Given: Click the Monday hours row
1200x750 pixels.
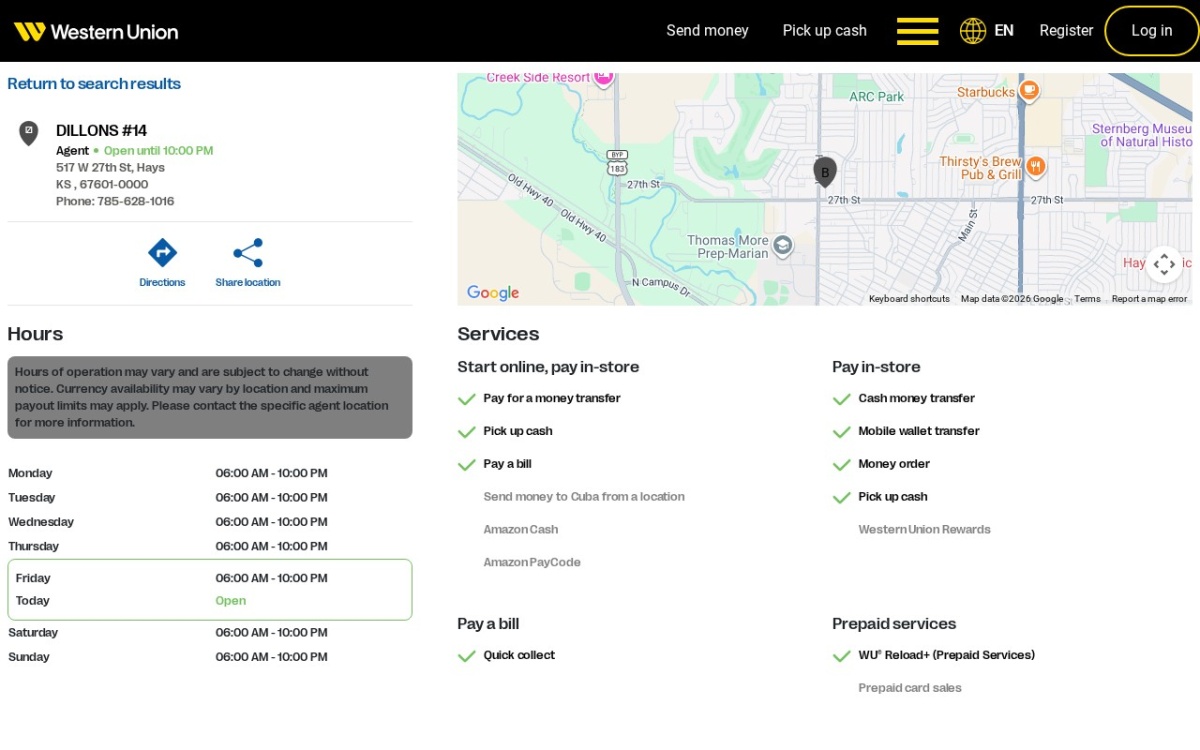Looking at the screenshot, I should tap(209, 473).
